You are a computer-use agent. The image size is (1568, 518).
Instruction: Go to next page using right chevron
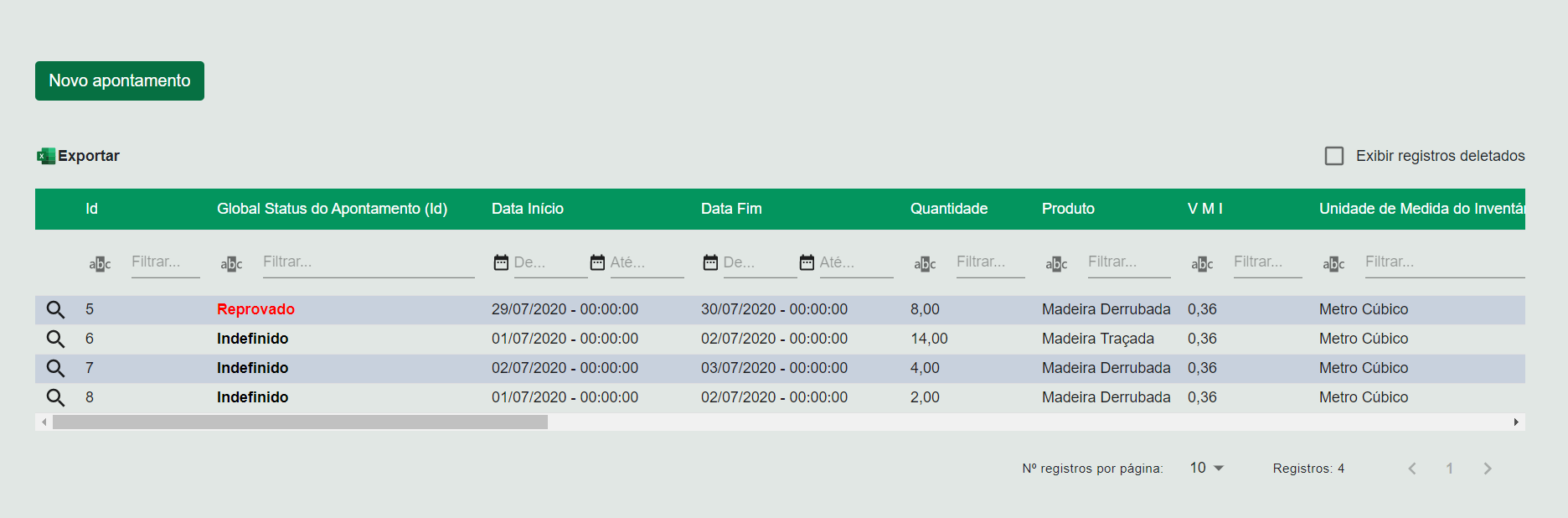pyautogui.click(x=1488, y=469)
